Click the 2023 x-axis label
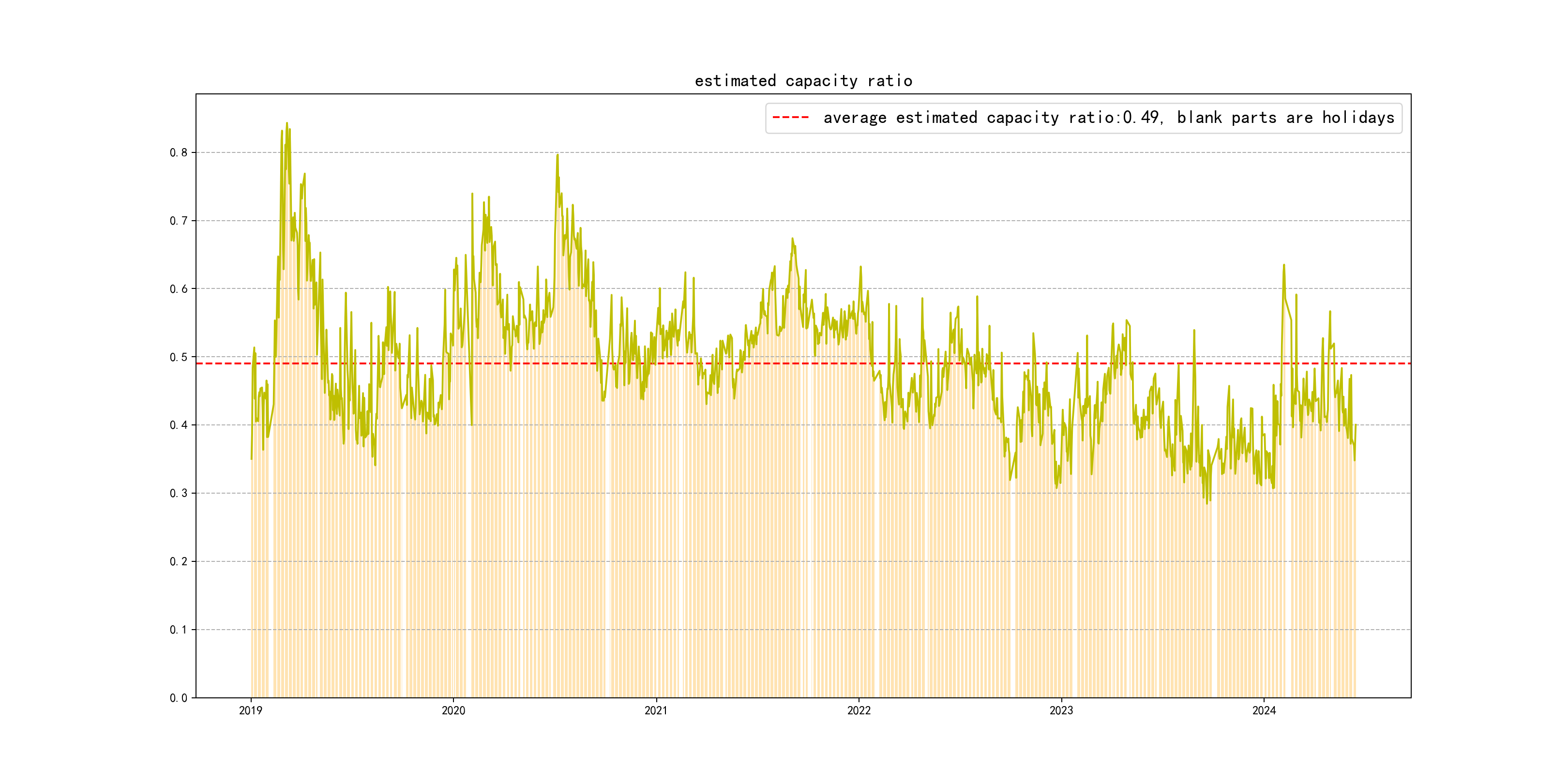 point(1062,710)
